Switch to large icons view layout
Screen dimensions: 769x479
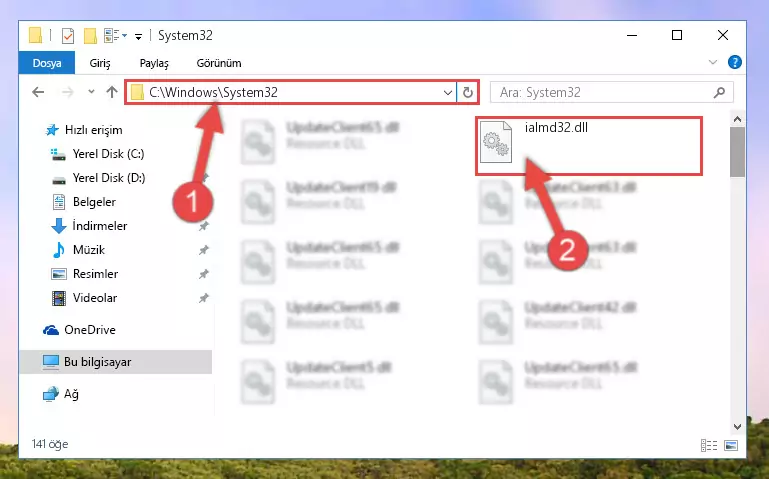pyautogui.click(x=731, y=445)
